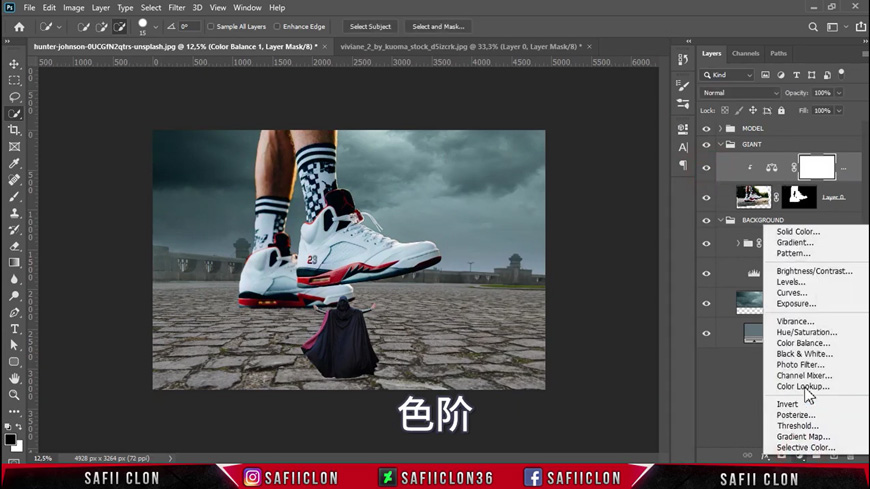This screenshot has width=870, height=489.
Task: Select the Lasso tool
Action: (x=14, y=97)
